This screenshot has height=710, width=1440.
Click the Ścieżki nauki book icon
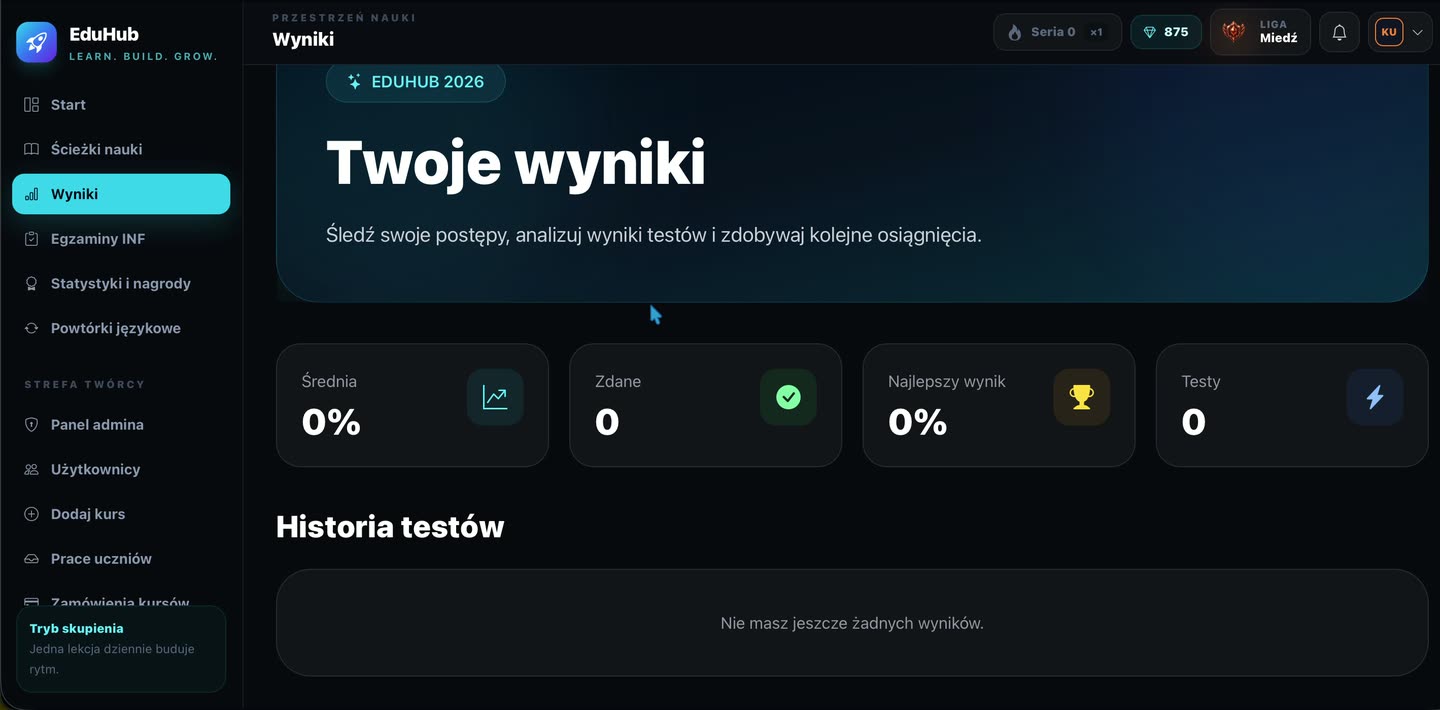click(x=31, y=149)
